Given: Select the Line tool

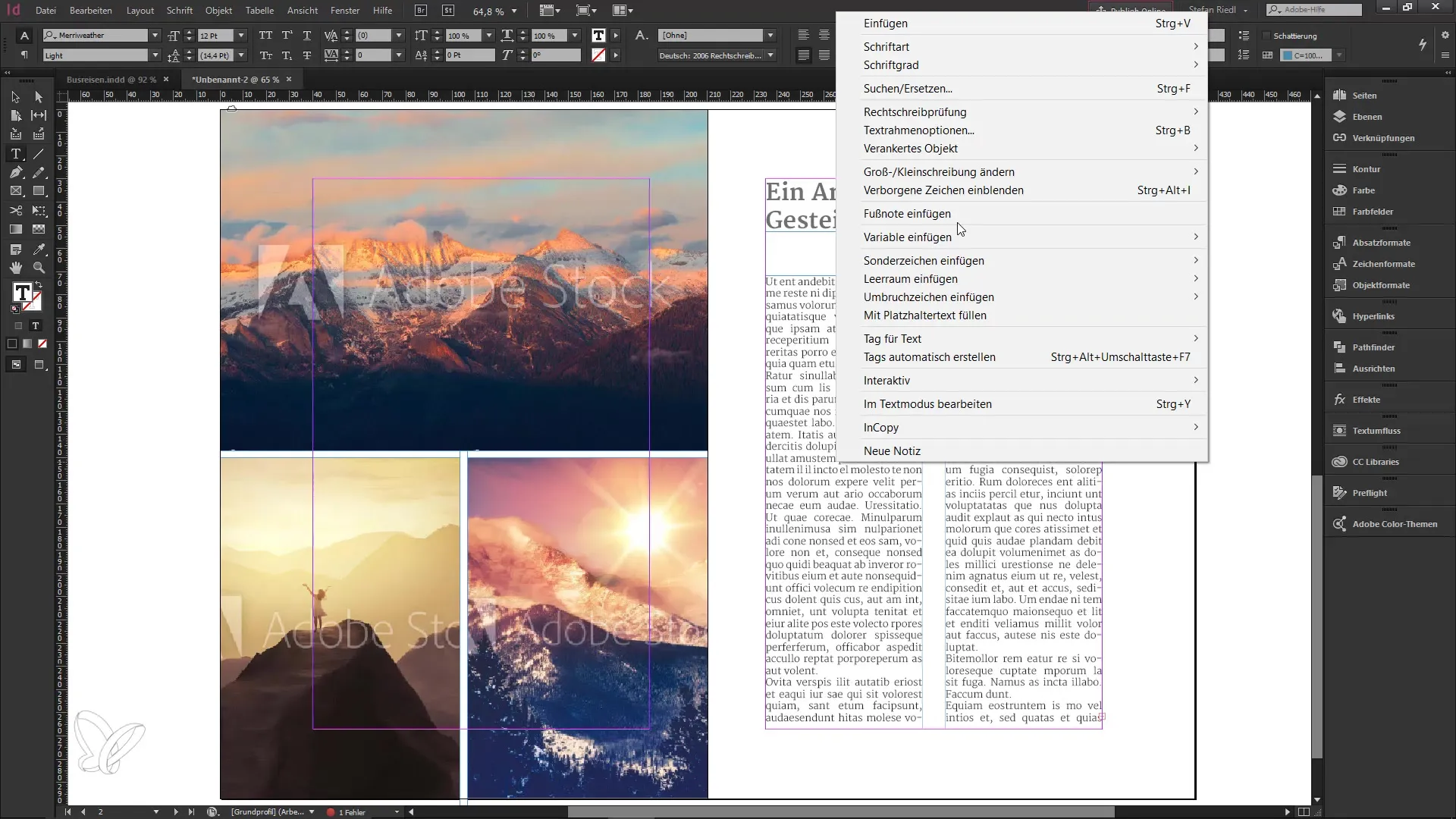Looking at the screenshot, I should point(39,154).
